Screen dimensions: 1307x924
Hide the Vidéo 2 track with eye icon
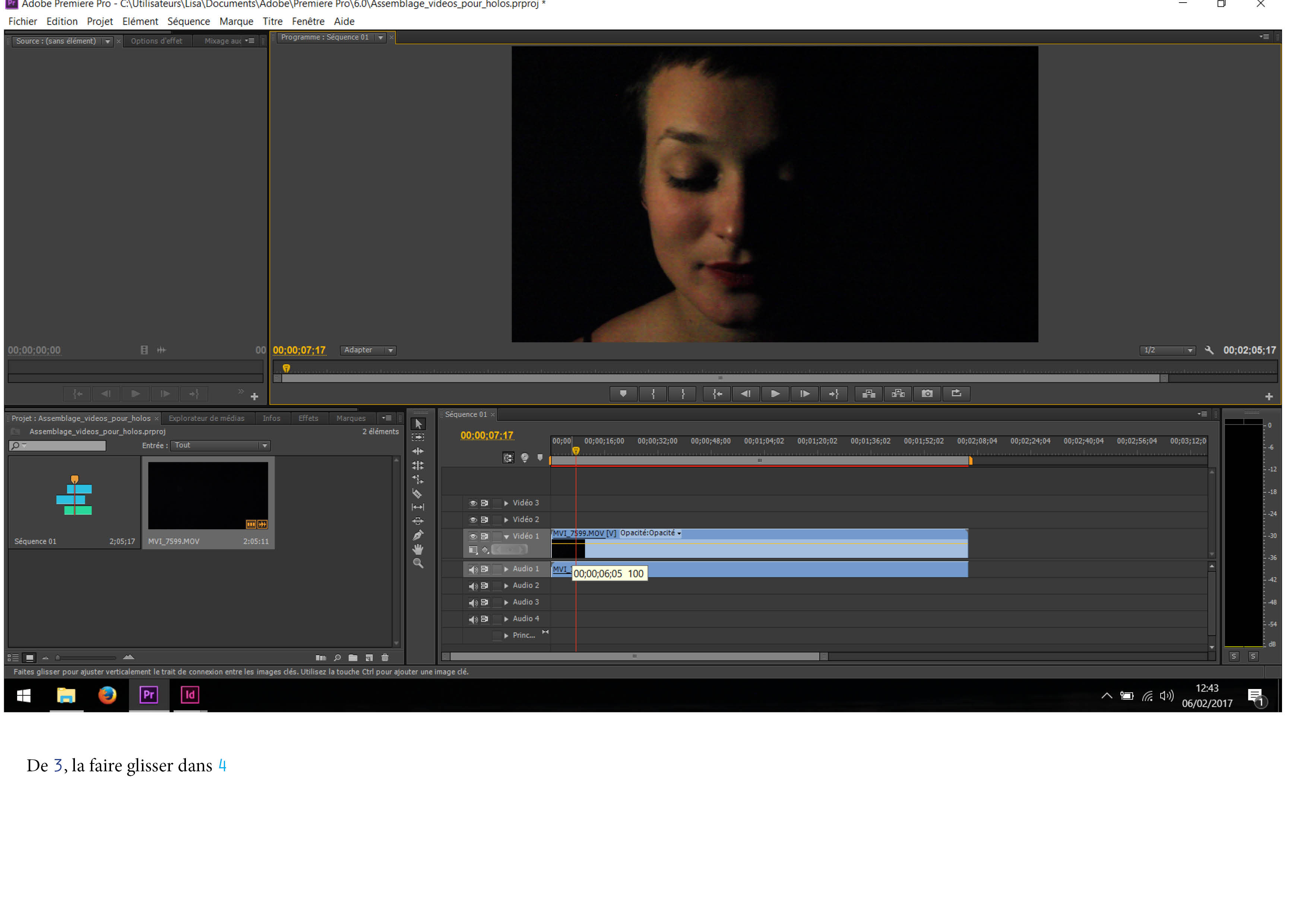(x=472, y=520)
